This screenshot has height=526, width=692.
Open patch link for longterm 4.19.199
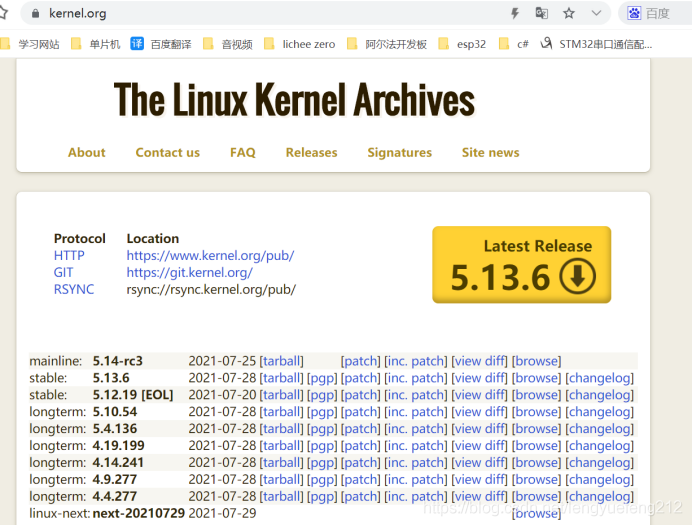361,446
